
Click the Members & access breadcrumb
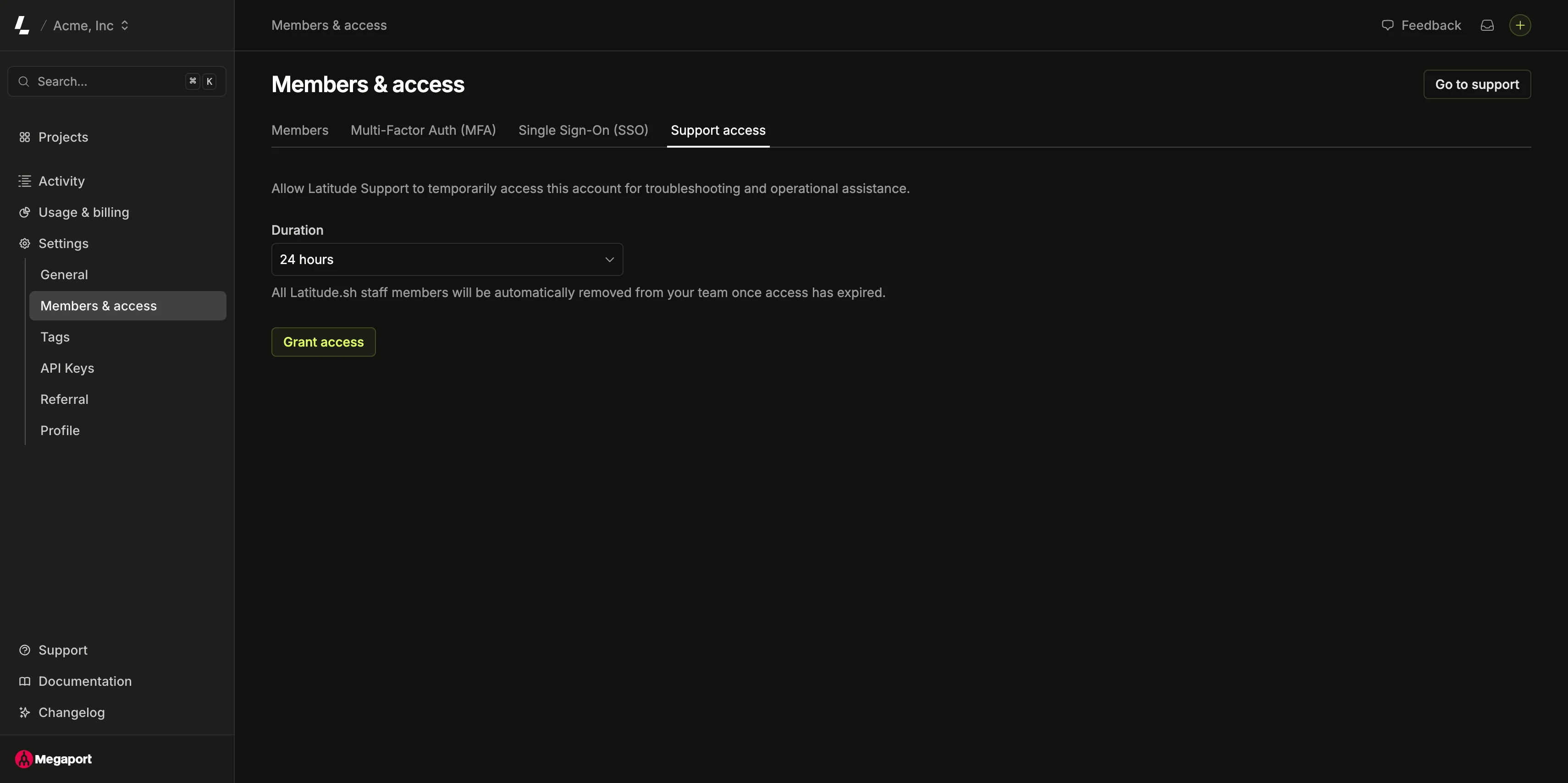click(x=329, y=25)
